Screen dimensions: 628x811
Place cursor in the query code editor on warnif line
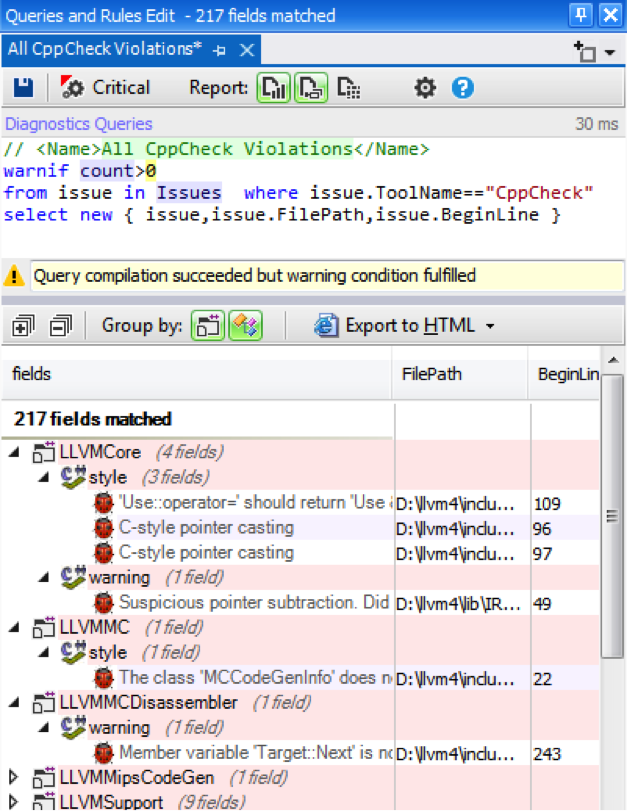pyautogui.click(x=80, y=171)
